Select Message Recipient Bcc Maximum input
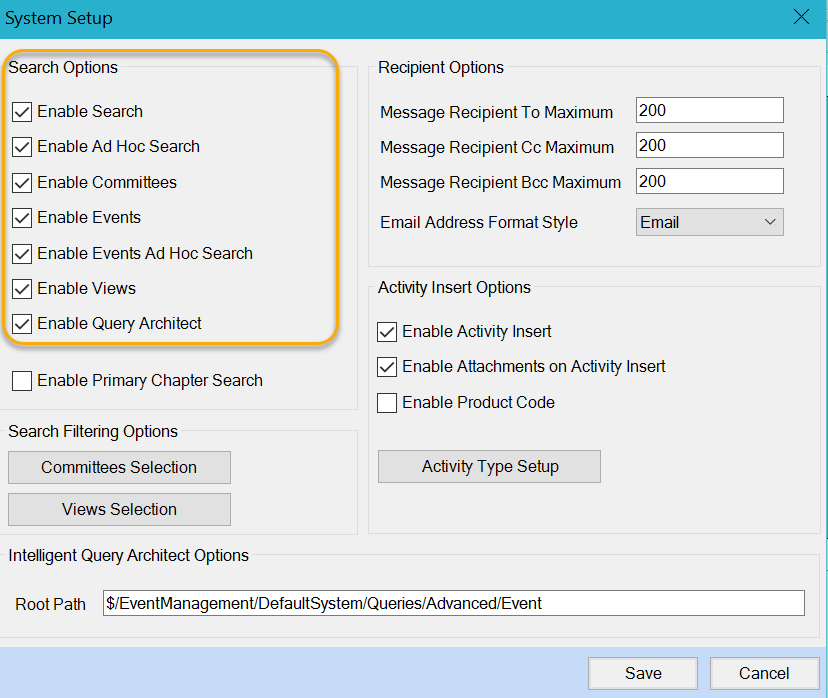This screenshot has width=828, height=698. pyautogui.click(x=709, y=181)
